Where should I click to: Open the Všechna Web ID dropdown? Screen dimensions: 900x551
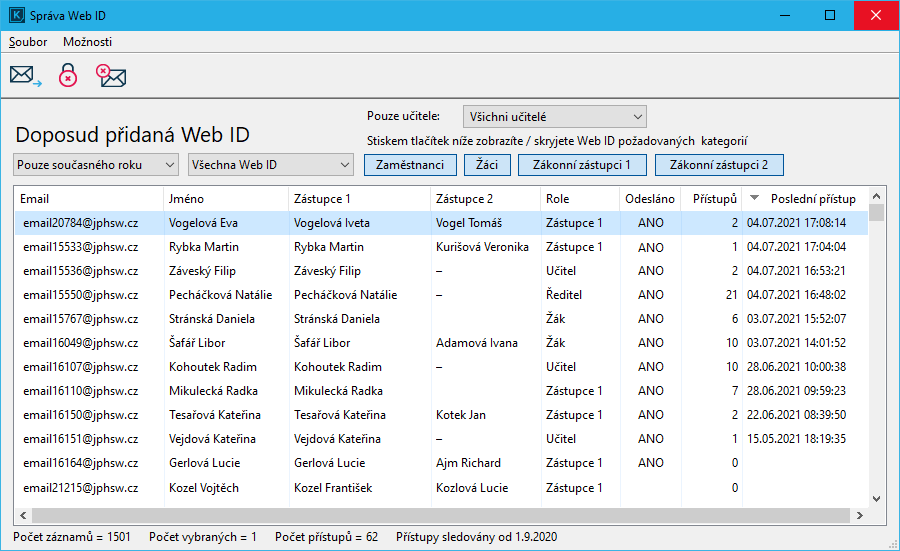[x=271, y=164]
